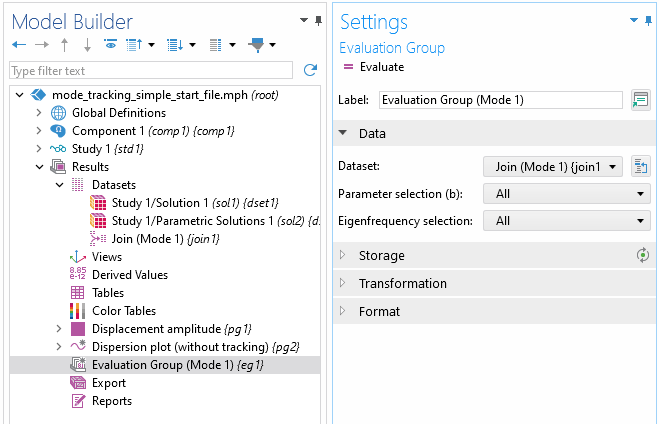This screenshot has height=424, width=659.
Task: Pin the Model Builder window
Action: pyautogui.click(x=318, y=21)
